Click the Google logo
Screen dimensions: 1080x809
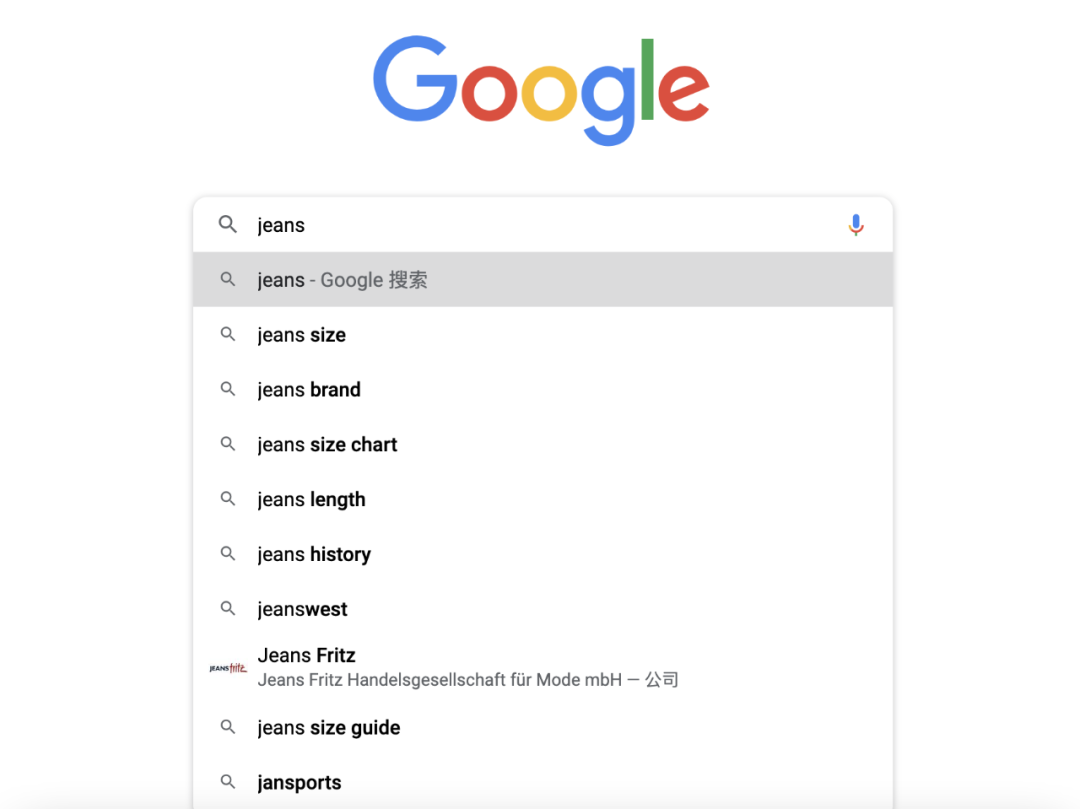[540, 88]
